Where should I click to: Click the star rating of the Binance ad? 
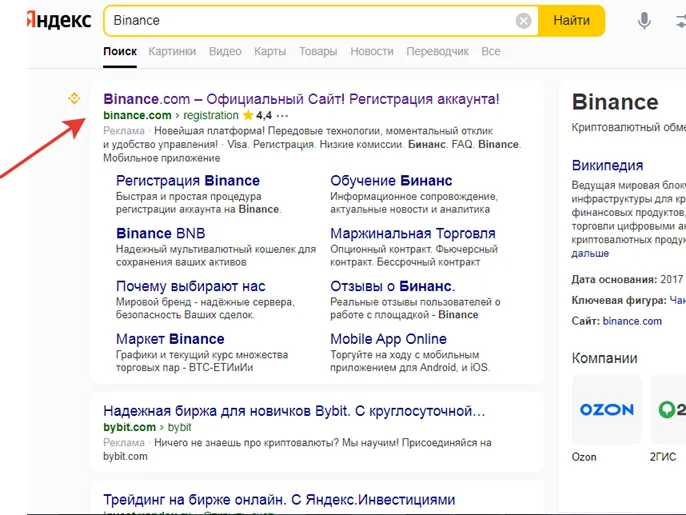click(248, 116)
